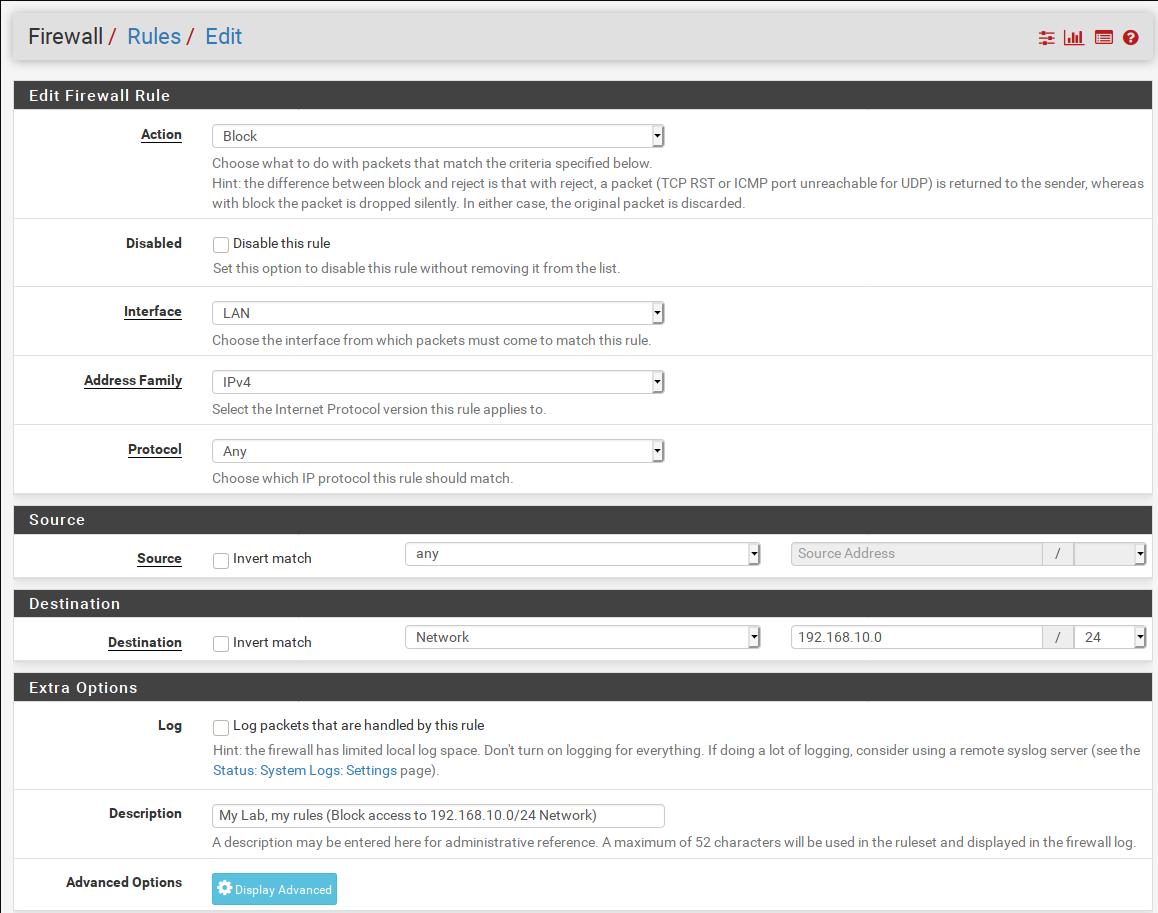Click the related settings sliders icon
This screenshot has width=1158, height=913.
point(1046,38)
